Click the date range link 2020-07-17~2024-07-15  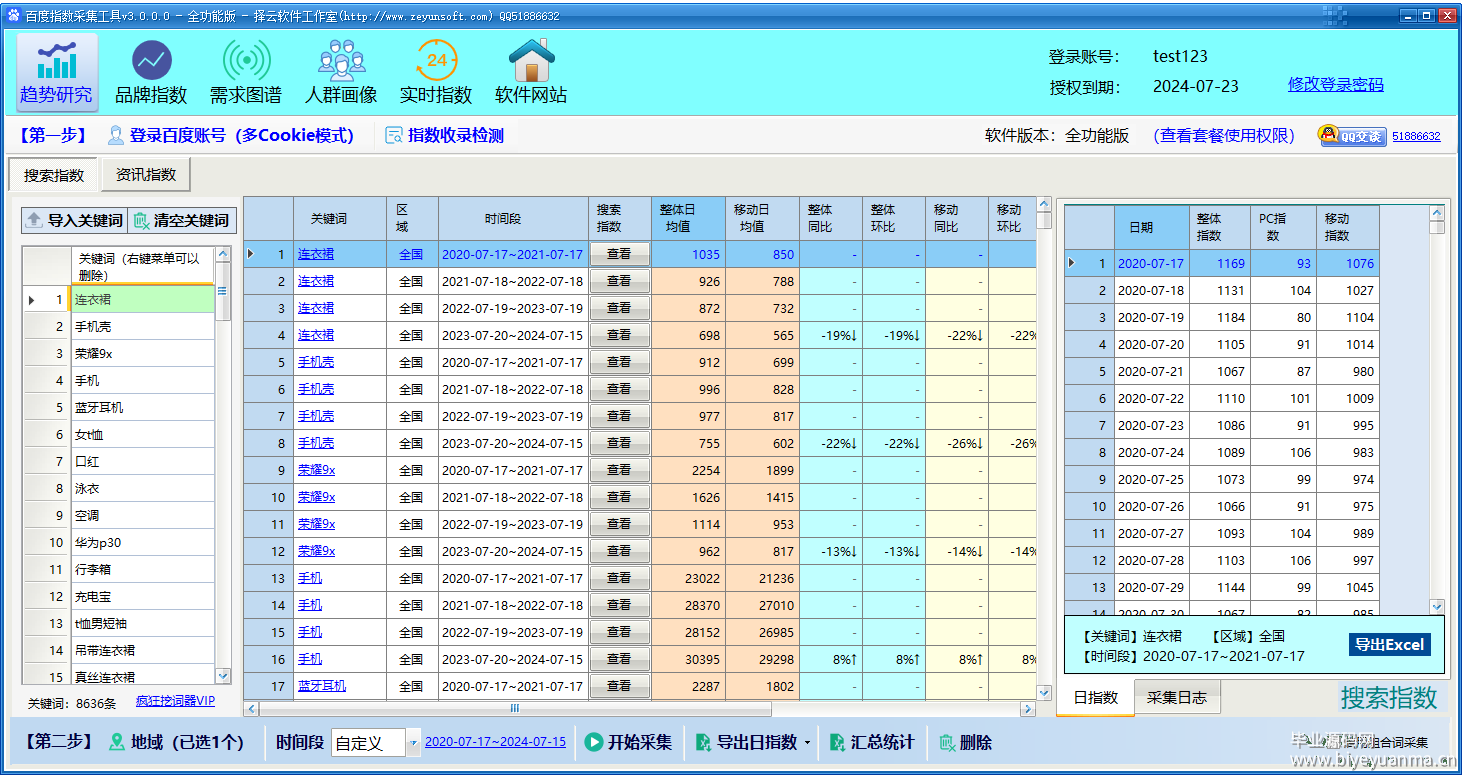(x=495, y=742)
